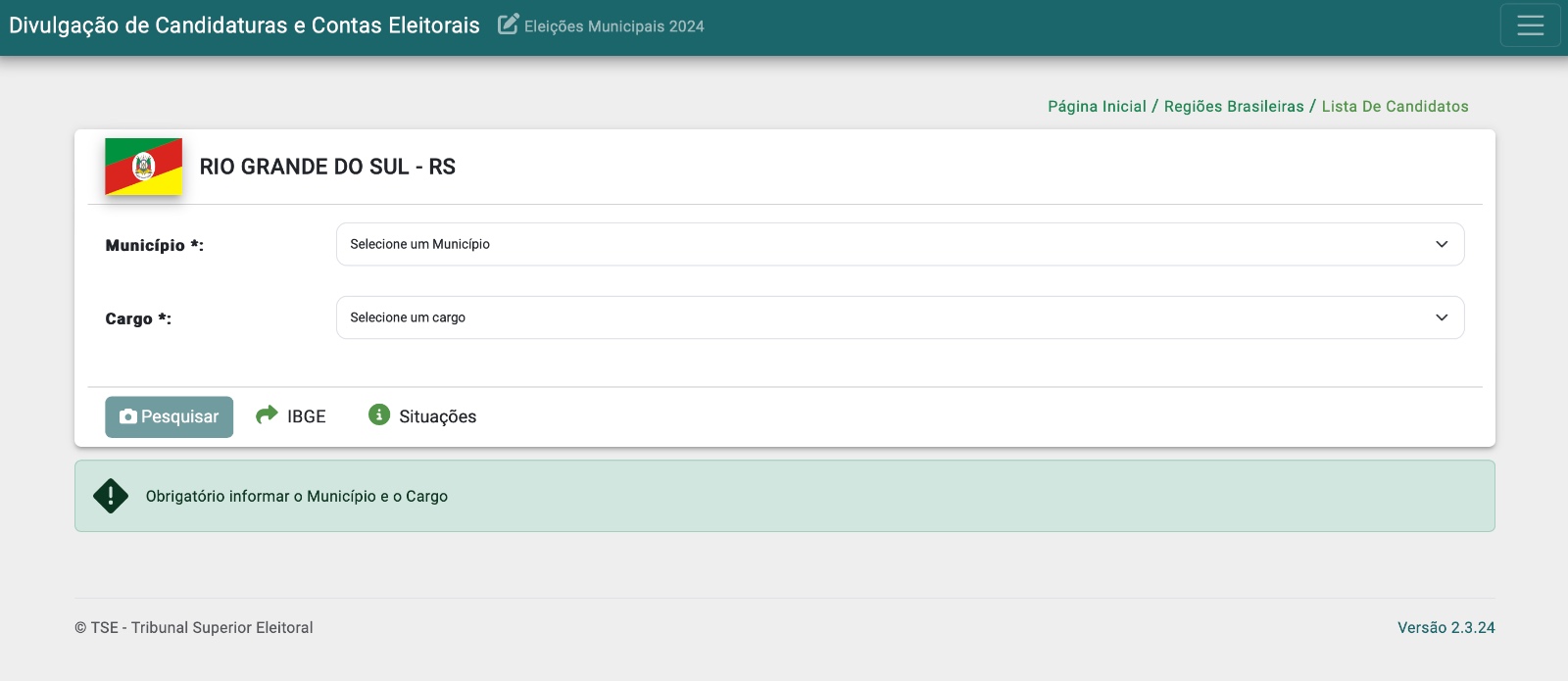1568x681 pixels.
Task: Open the 'Selecione um Município' combo box
Action: tap(882, 244)
